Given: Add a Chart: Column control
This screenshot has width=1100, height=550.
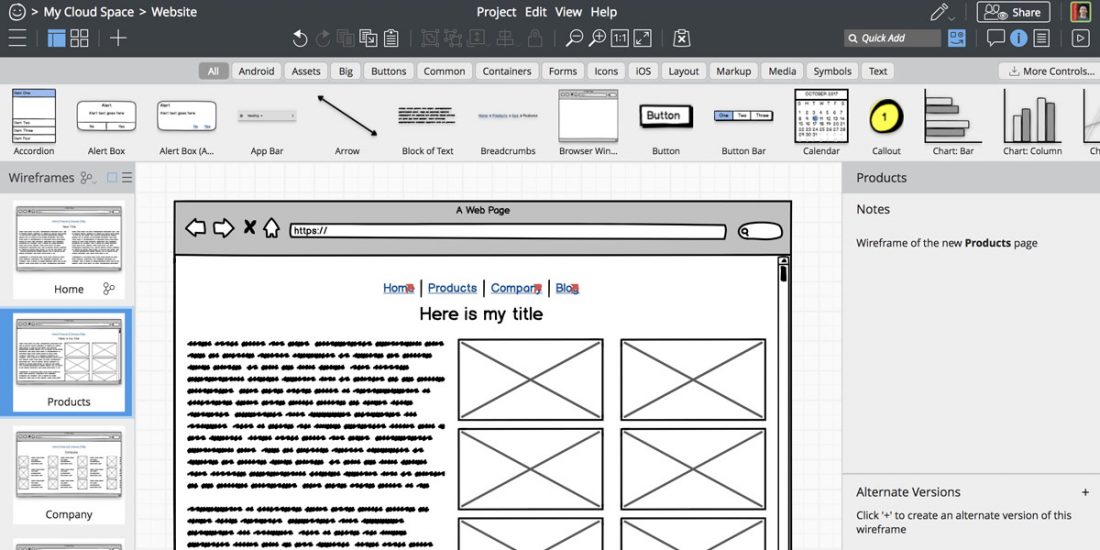Looking at the screenshot, I should (x=1032, y=122).
